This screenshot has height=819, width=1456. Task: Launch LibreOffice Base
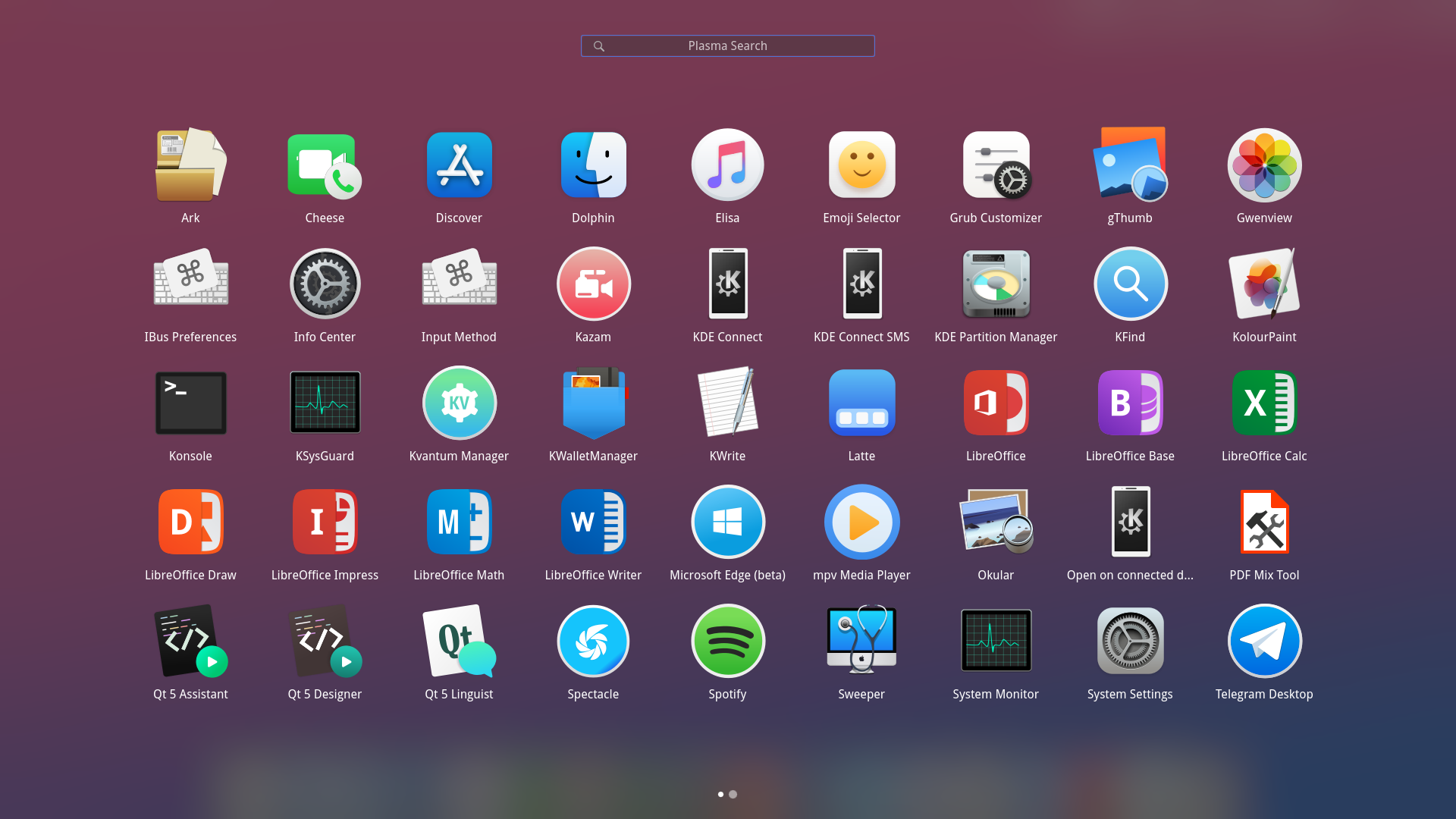[x=1130, y=403]
